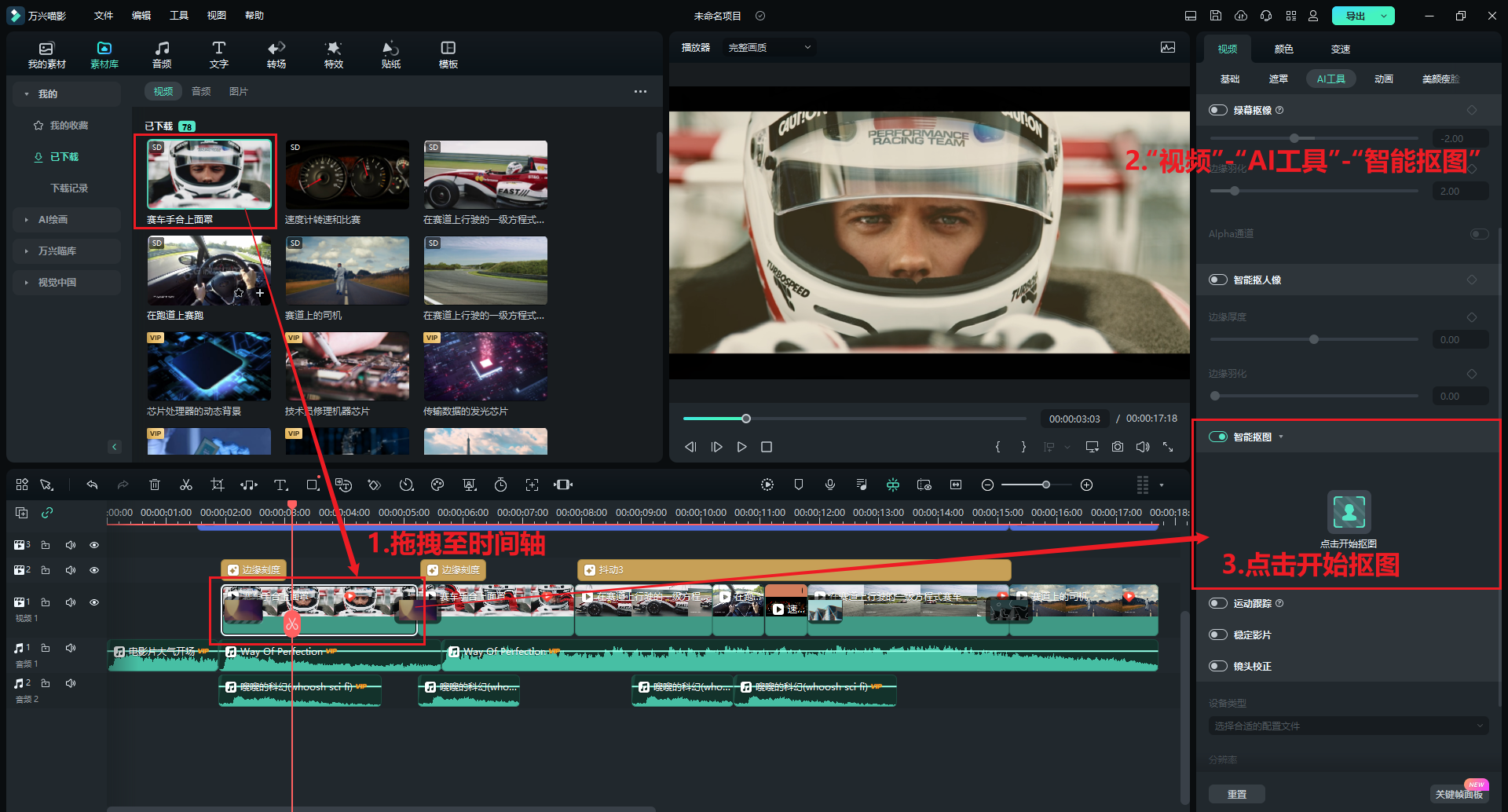
Task: Click the delete trash icon in timeline toolbar
Action: point(155,485)
